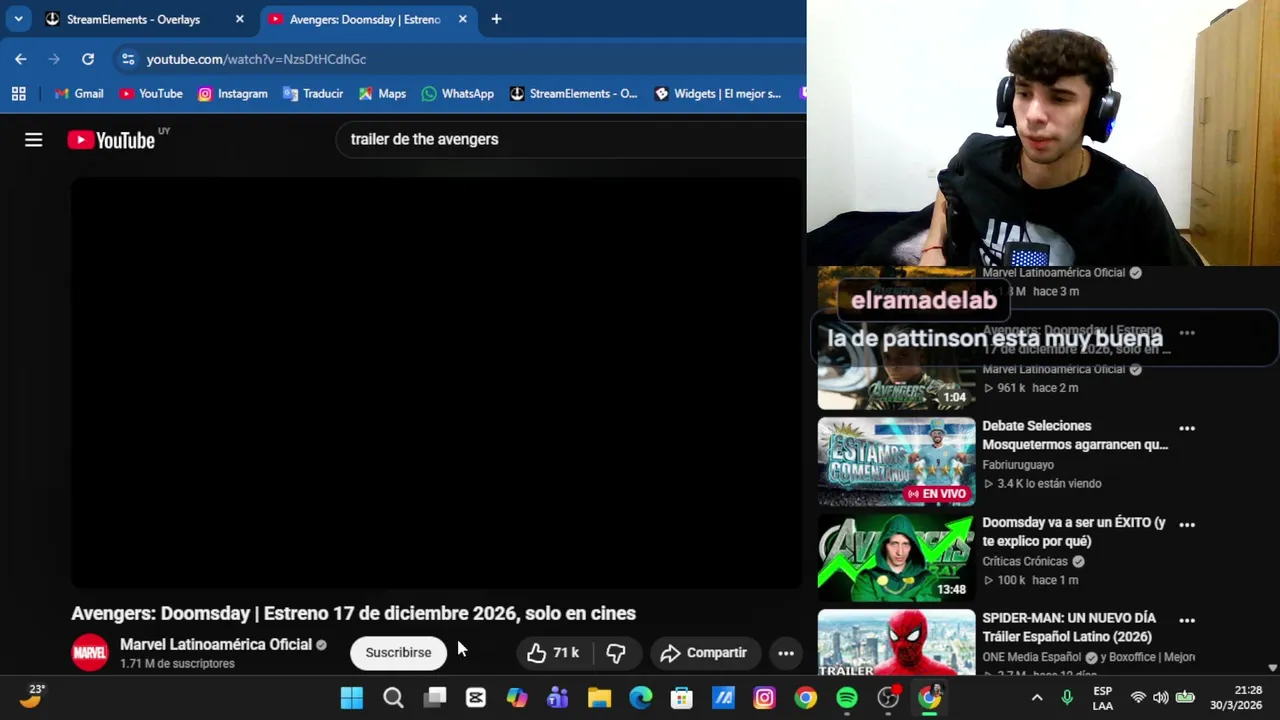The image size is (1280, 720).
Task: Open Microsoft Store from taskbar
Action: [682, 698]
